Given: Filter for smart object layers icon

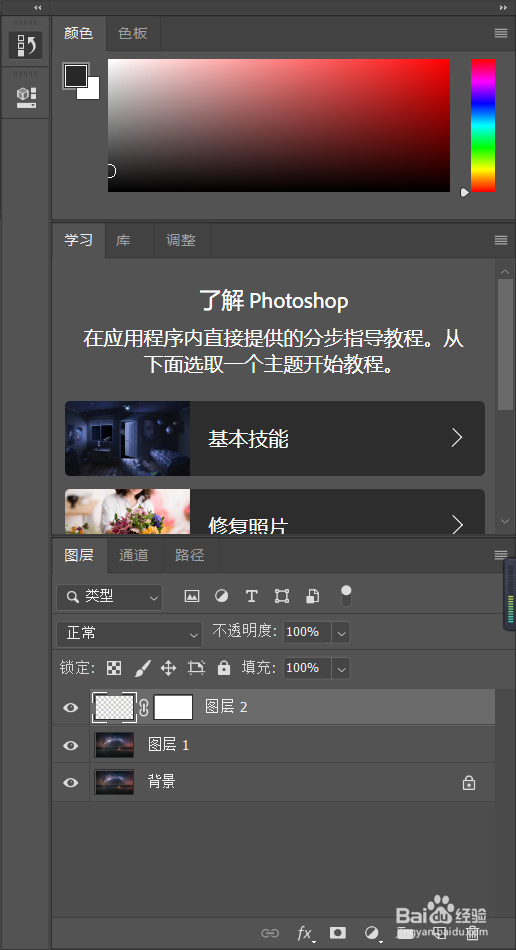Looking at the screenshot, I should click(x=312, y=596).
